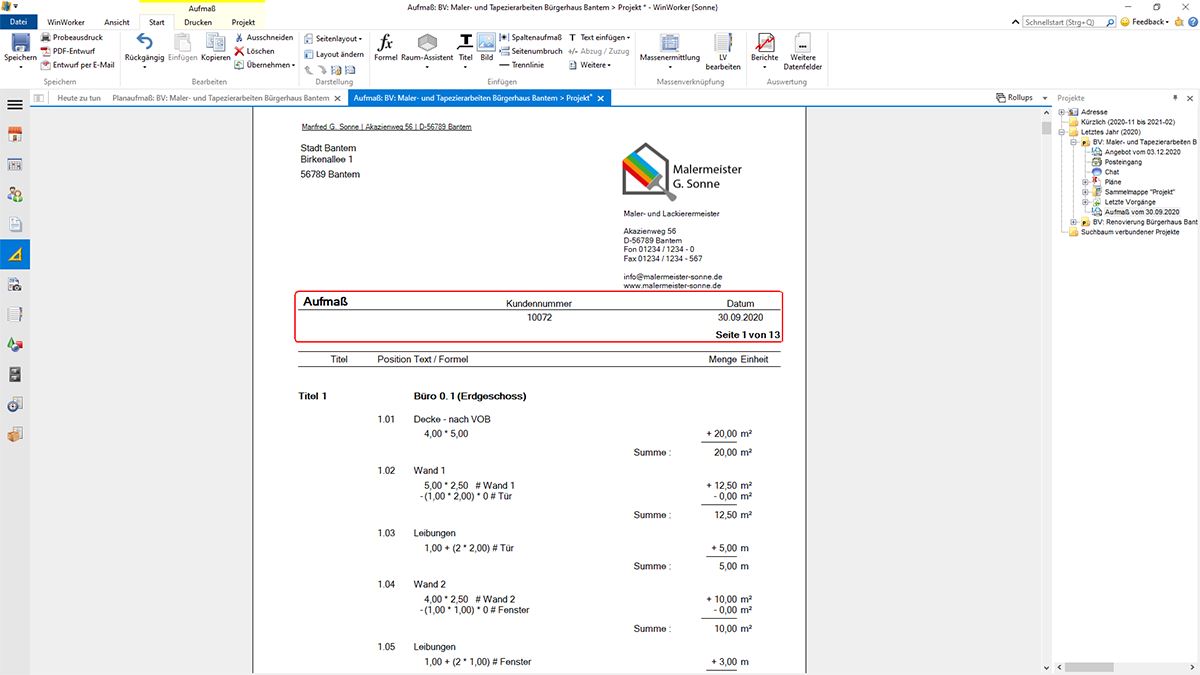The image size is (1200, 675).
Task: Click the contacts people sidebar icon
Action: pyautogui.click(x=15, y=195)
